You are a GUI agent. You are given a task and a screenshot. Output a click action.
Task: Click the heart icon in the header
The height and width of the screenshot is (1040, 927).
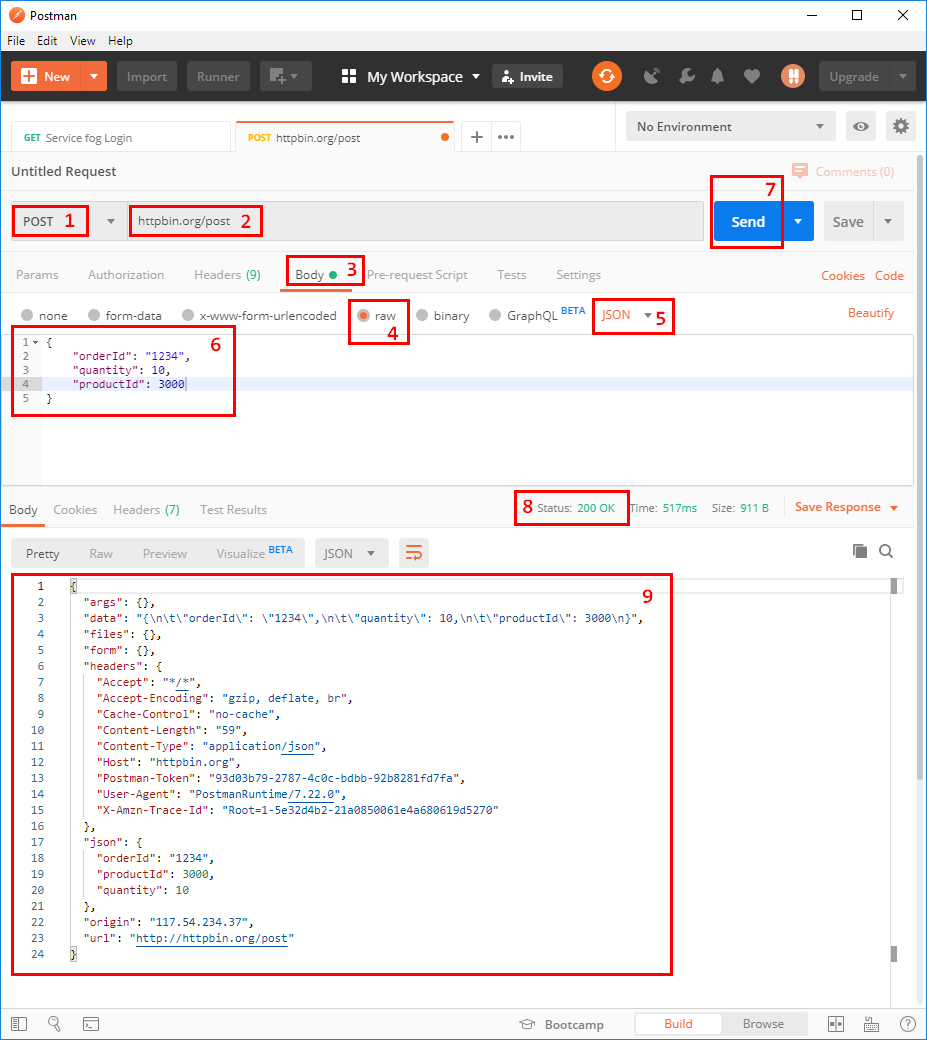point(751,75)
